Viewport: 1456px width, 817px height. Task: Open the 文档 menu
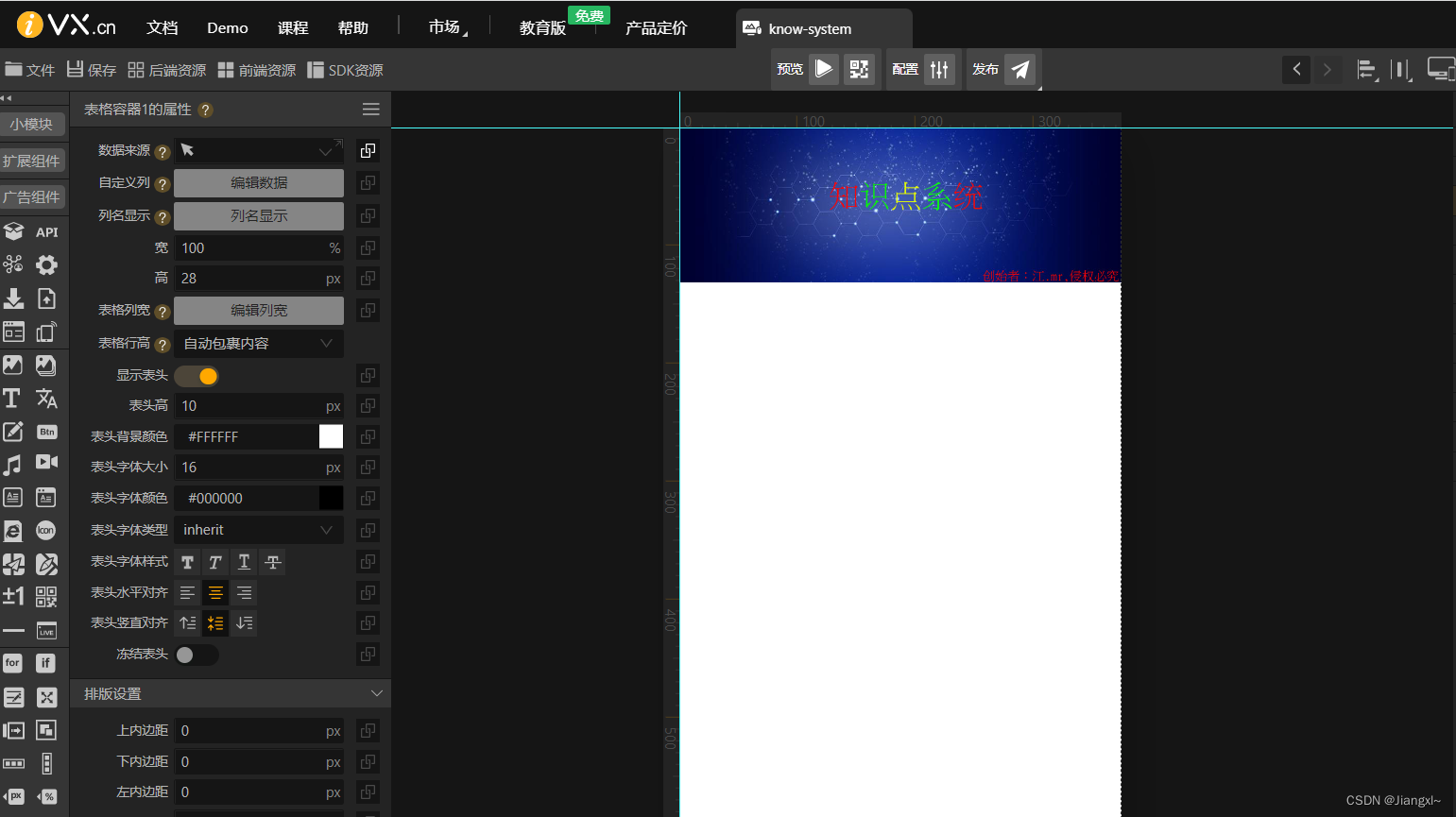[163, 27]
